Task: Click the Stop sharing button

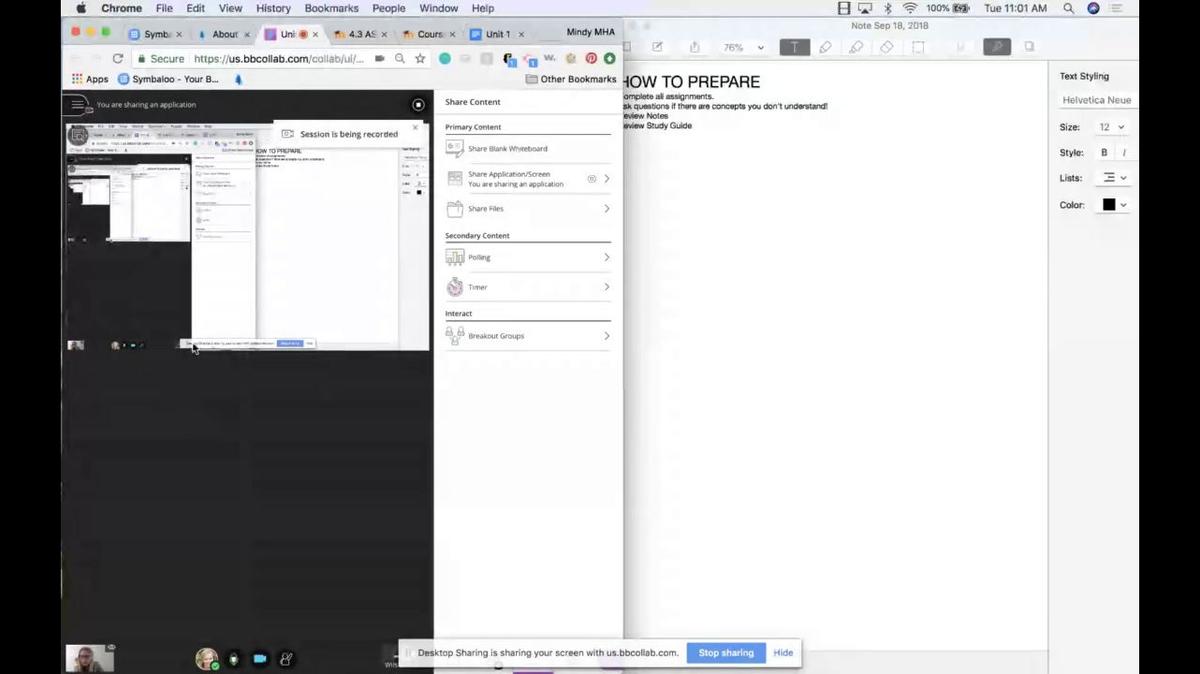Action: (725, 653)
